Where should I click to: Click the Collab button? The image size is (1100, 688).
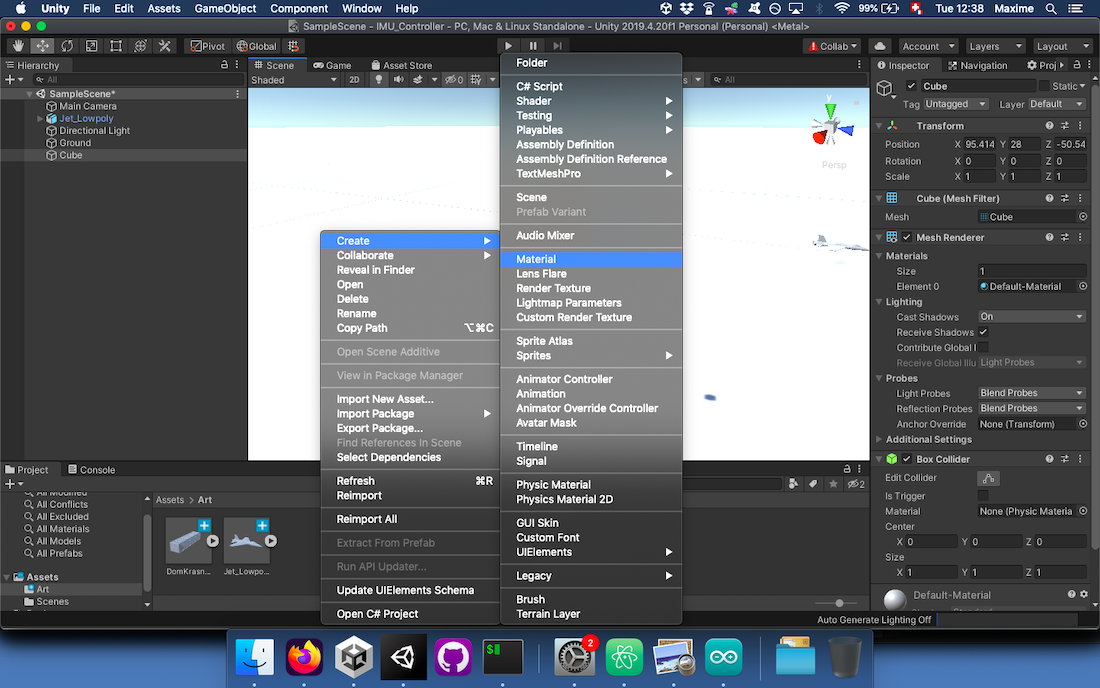833,46
